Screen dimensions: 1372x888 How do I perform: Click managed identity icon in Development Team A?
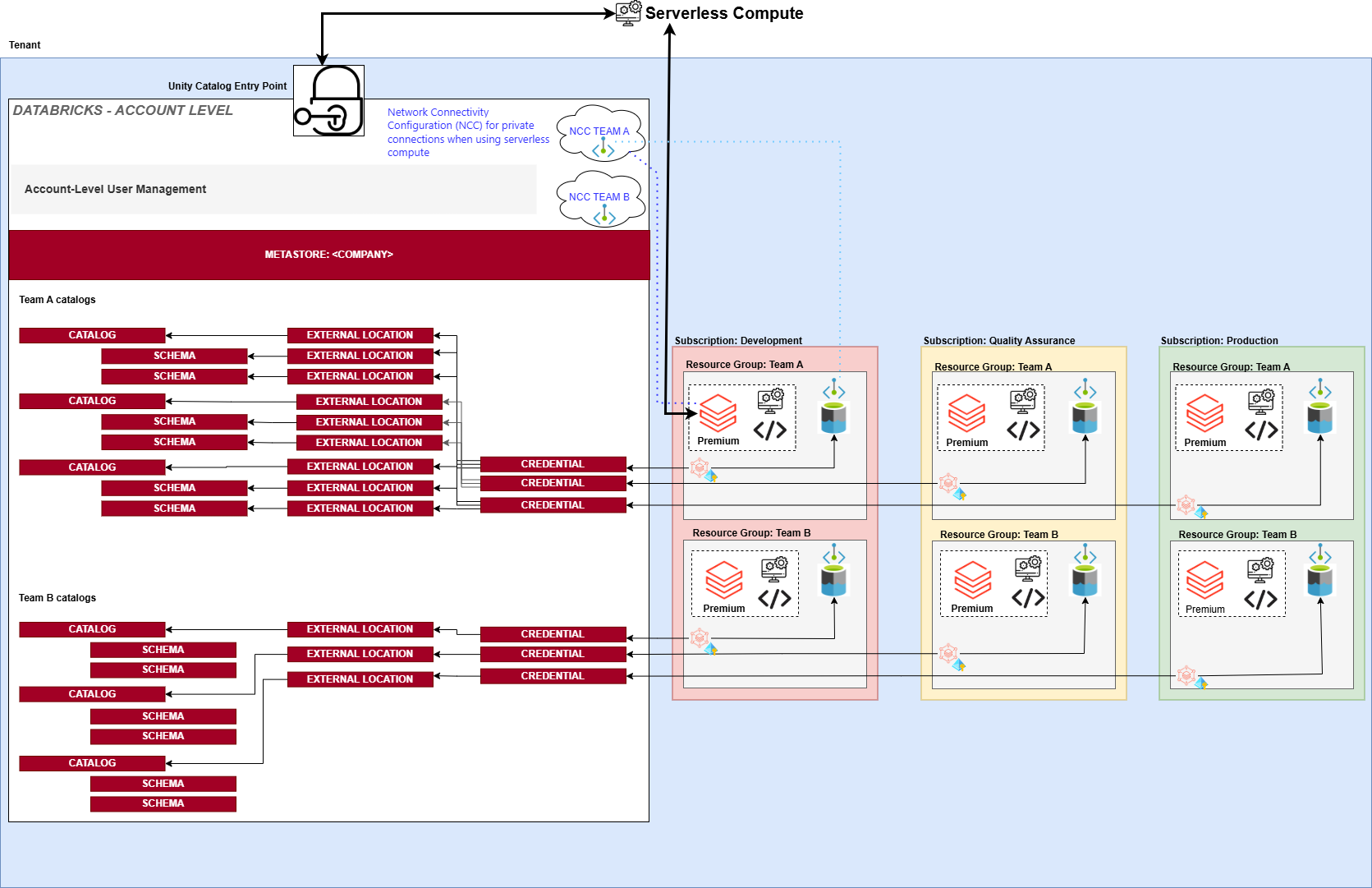tap(700, 468)
